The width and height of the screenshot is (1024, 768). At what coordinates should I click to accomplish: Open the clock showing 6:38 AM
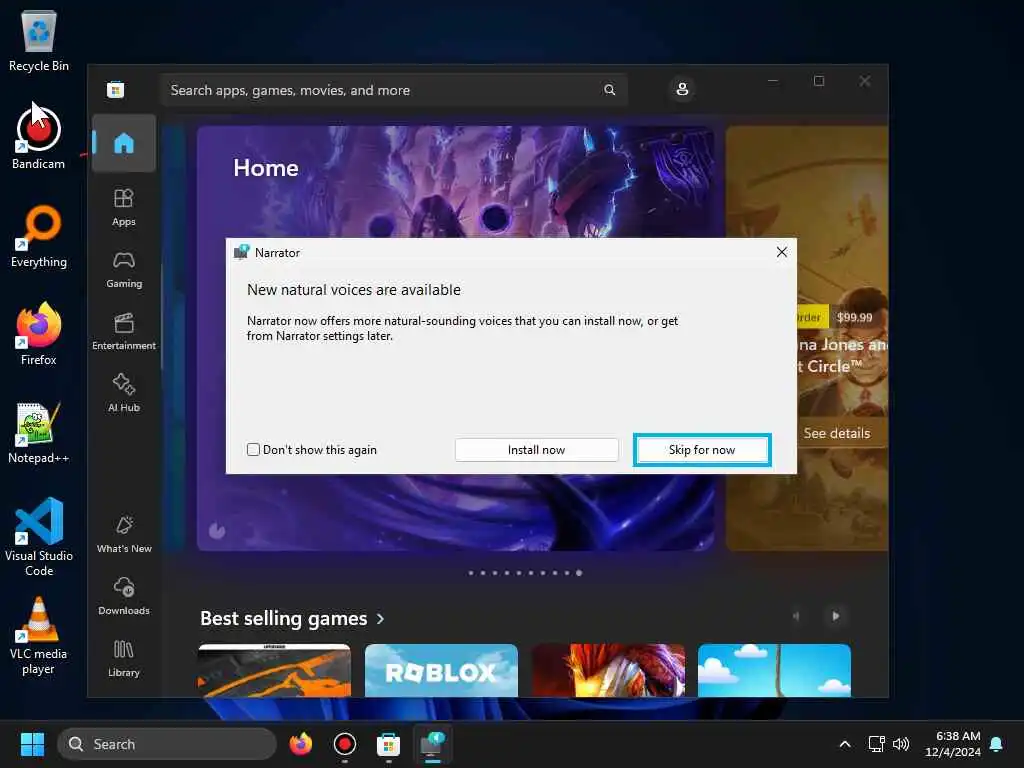coord(953,744)
